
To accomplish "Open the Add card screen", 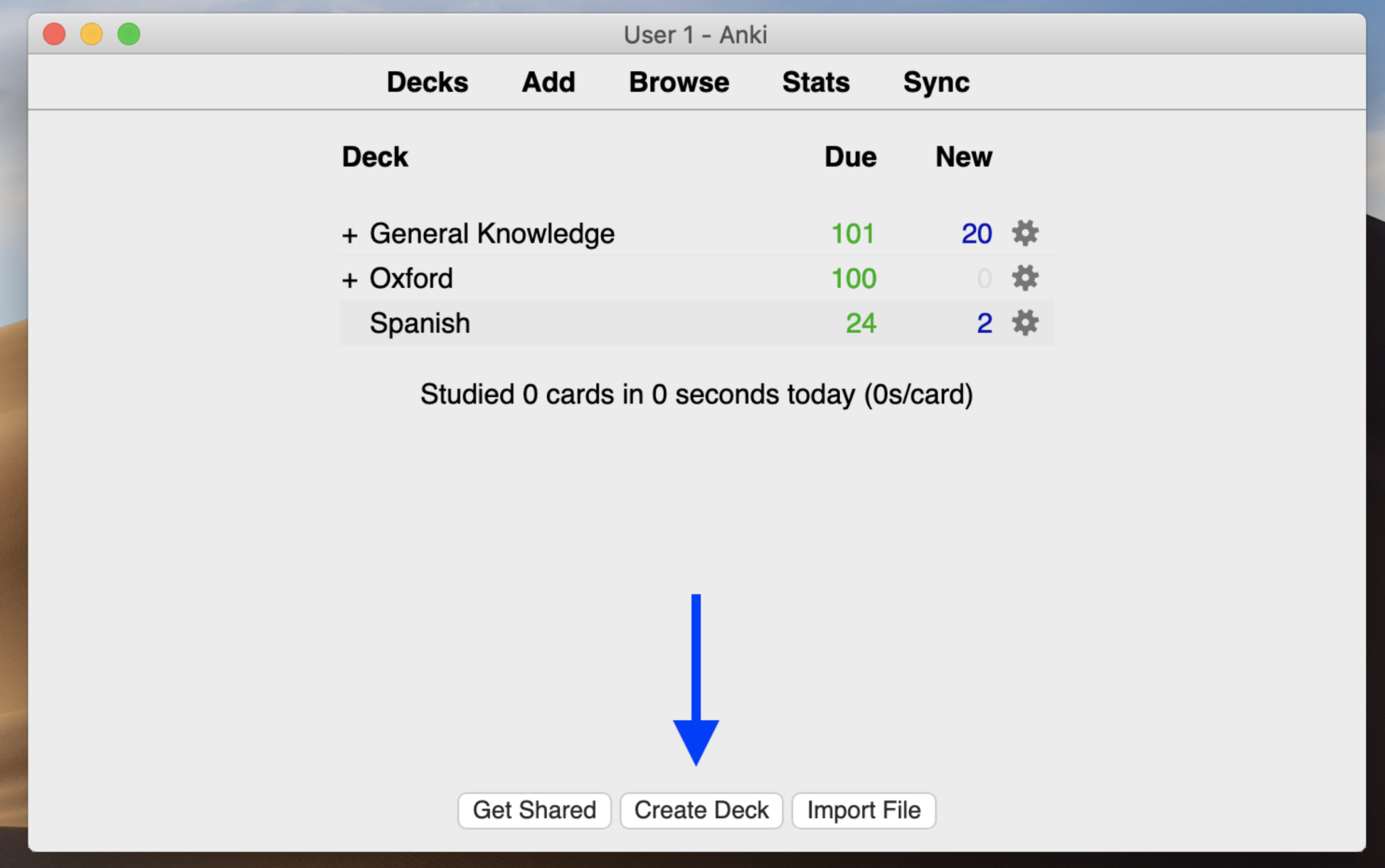I will point(548,82).
